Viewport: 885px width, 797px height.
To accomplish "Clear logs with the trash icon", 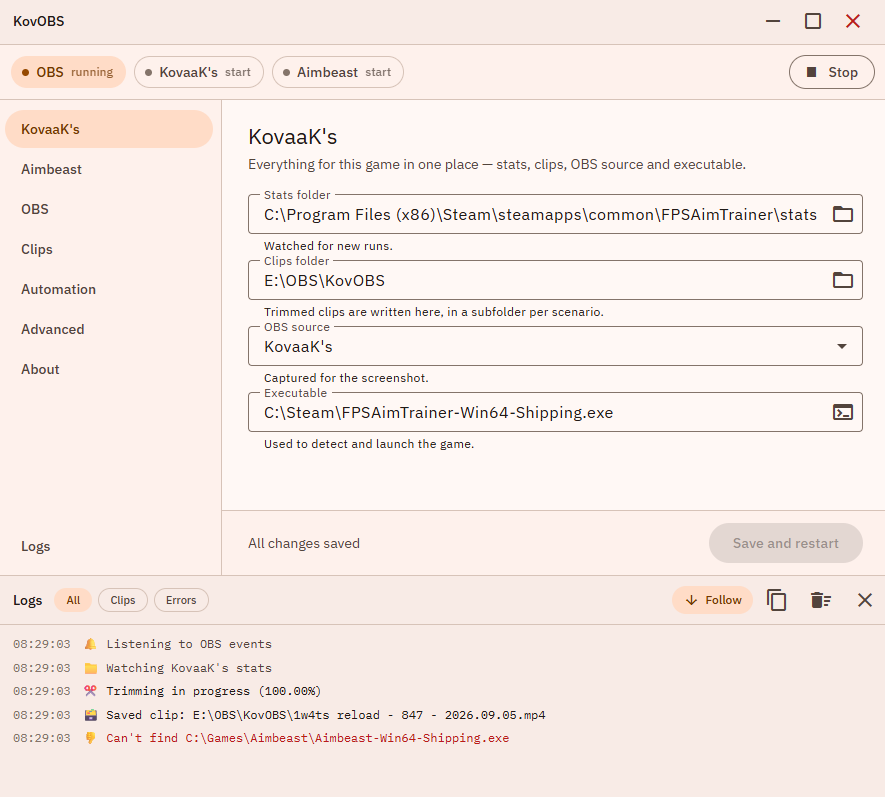I will pyautogui.click(x=821, y=600).
